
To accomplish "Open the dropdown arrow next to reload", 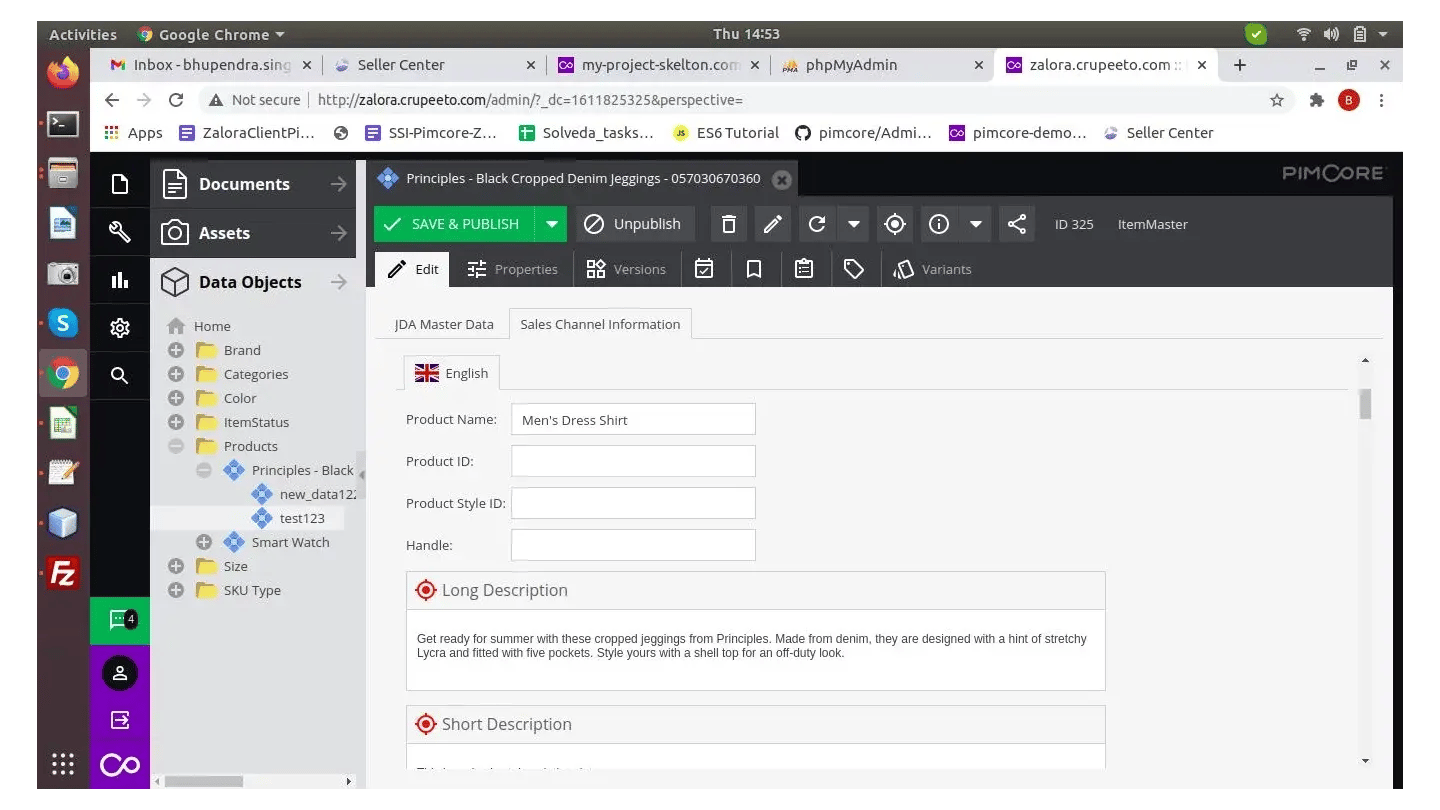I will pos(853,224).
